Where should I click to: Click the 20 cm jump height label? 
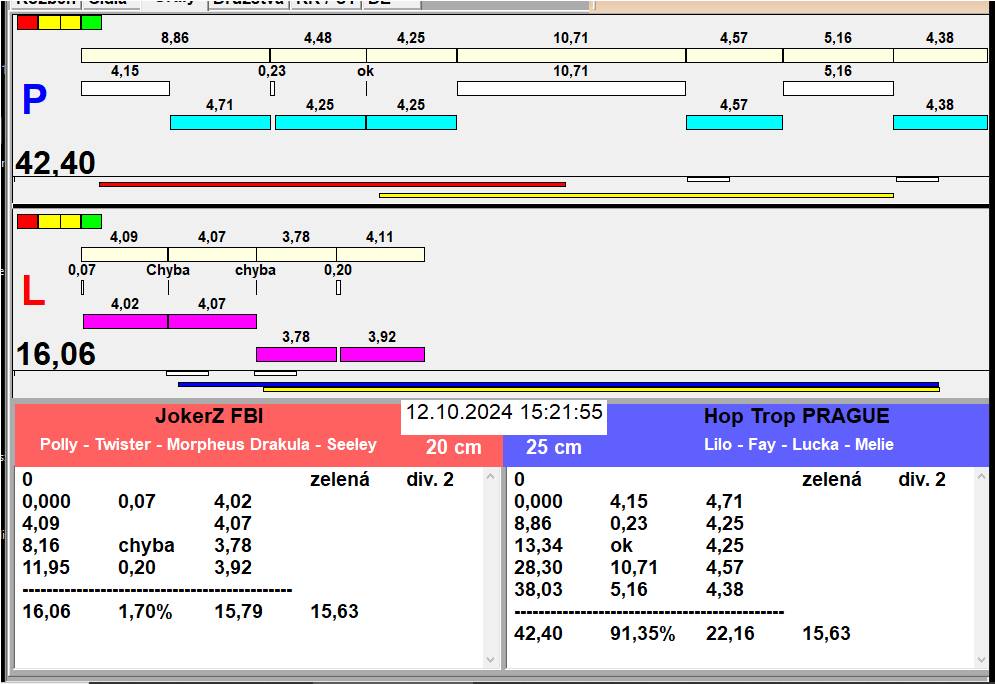(x=454, y=447)
